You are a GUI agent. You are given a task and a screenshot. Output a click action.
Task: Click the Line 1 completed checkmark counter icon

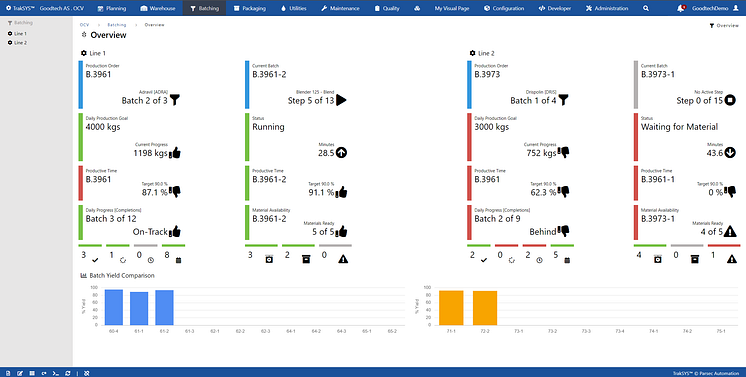pos(95,260)
